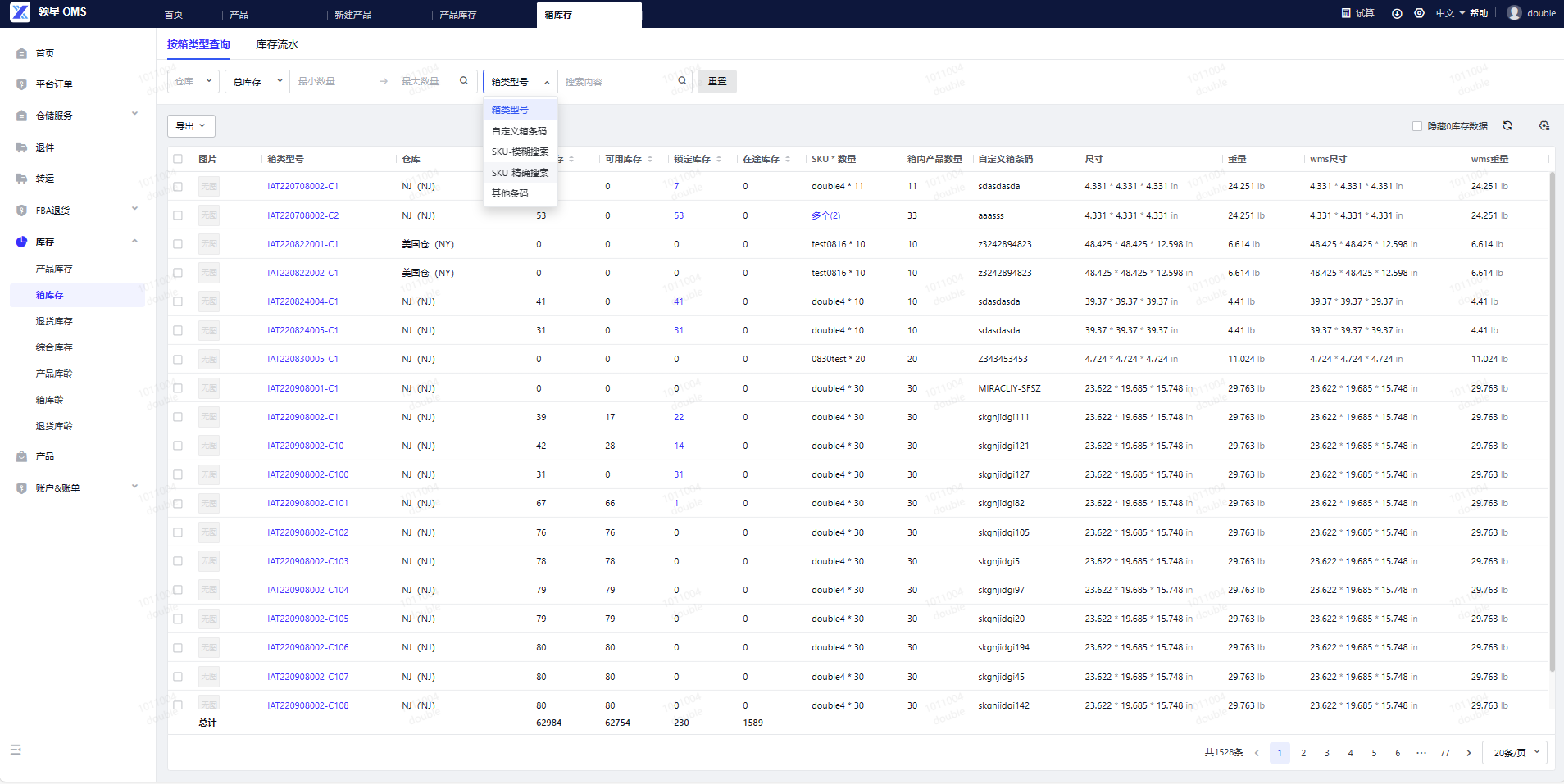This screenshot has height=784, width=1564.
Task: Refresh the table data
Action: pos(1507,125)
